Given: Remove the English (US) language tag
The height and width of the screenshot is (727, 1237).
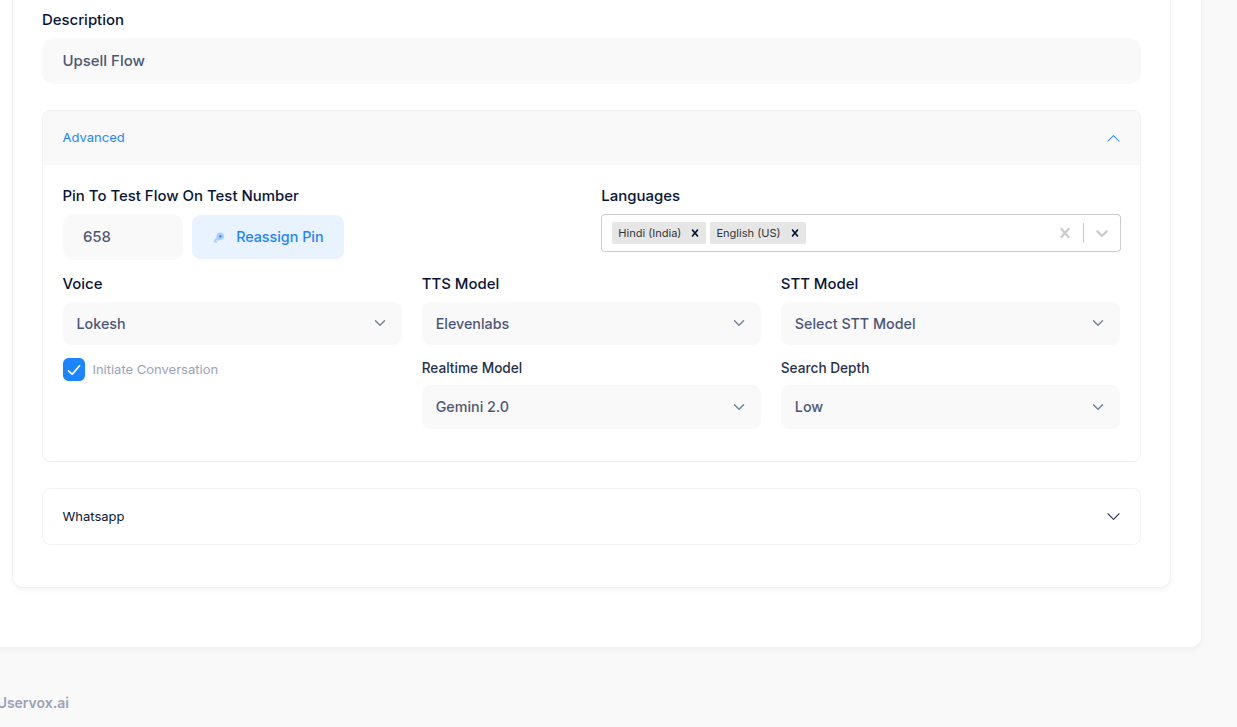Looking at the screenshot, I should click(795, 233).
